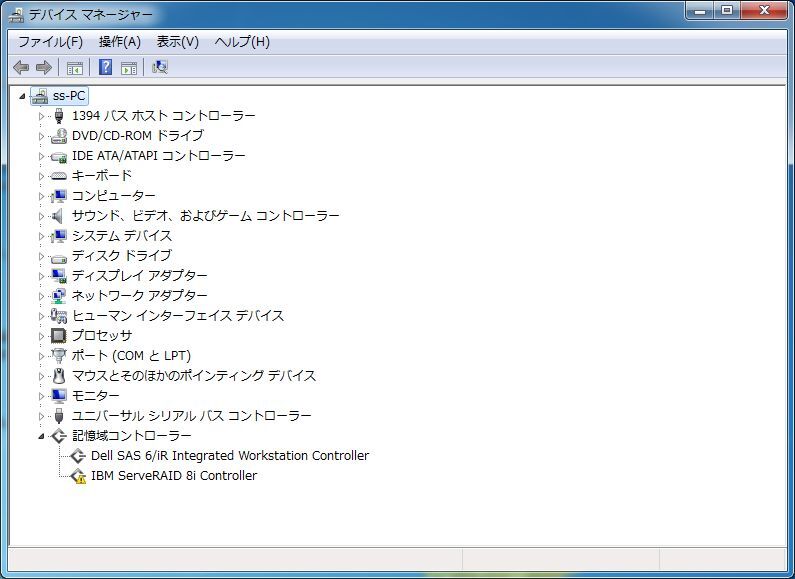Click the コンピューター category icon

(59, 196)
